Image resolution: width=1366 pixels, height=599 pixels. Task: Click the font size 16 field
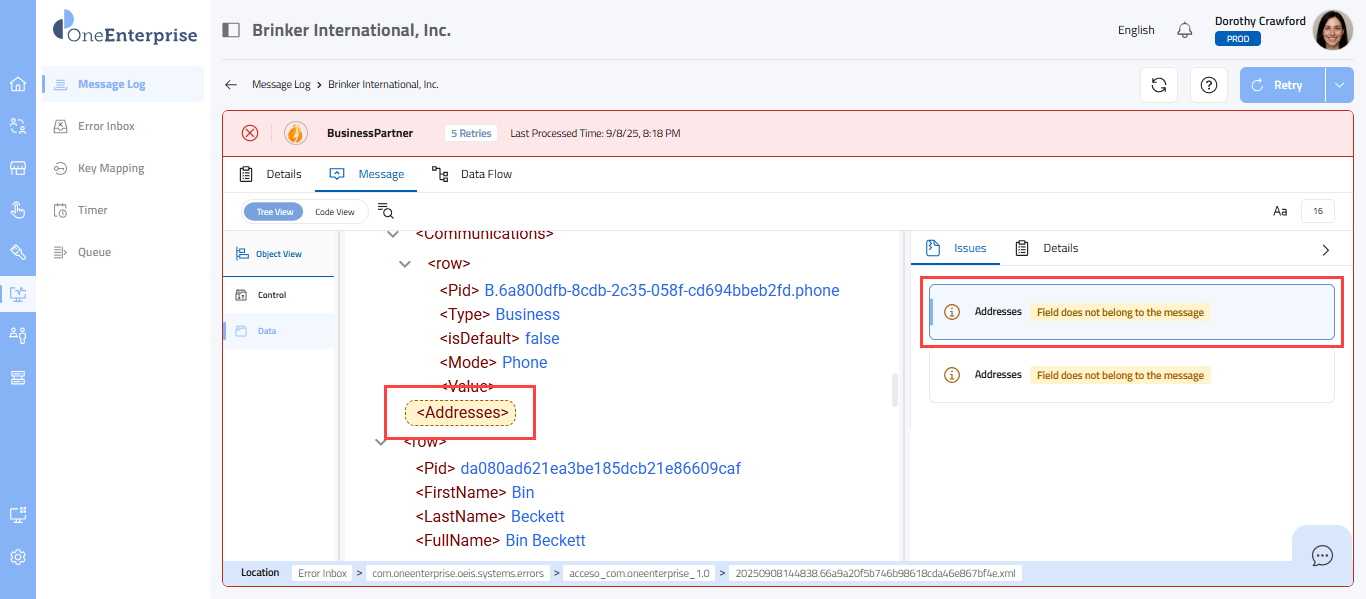point(1318,211)
